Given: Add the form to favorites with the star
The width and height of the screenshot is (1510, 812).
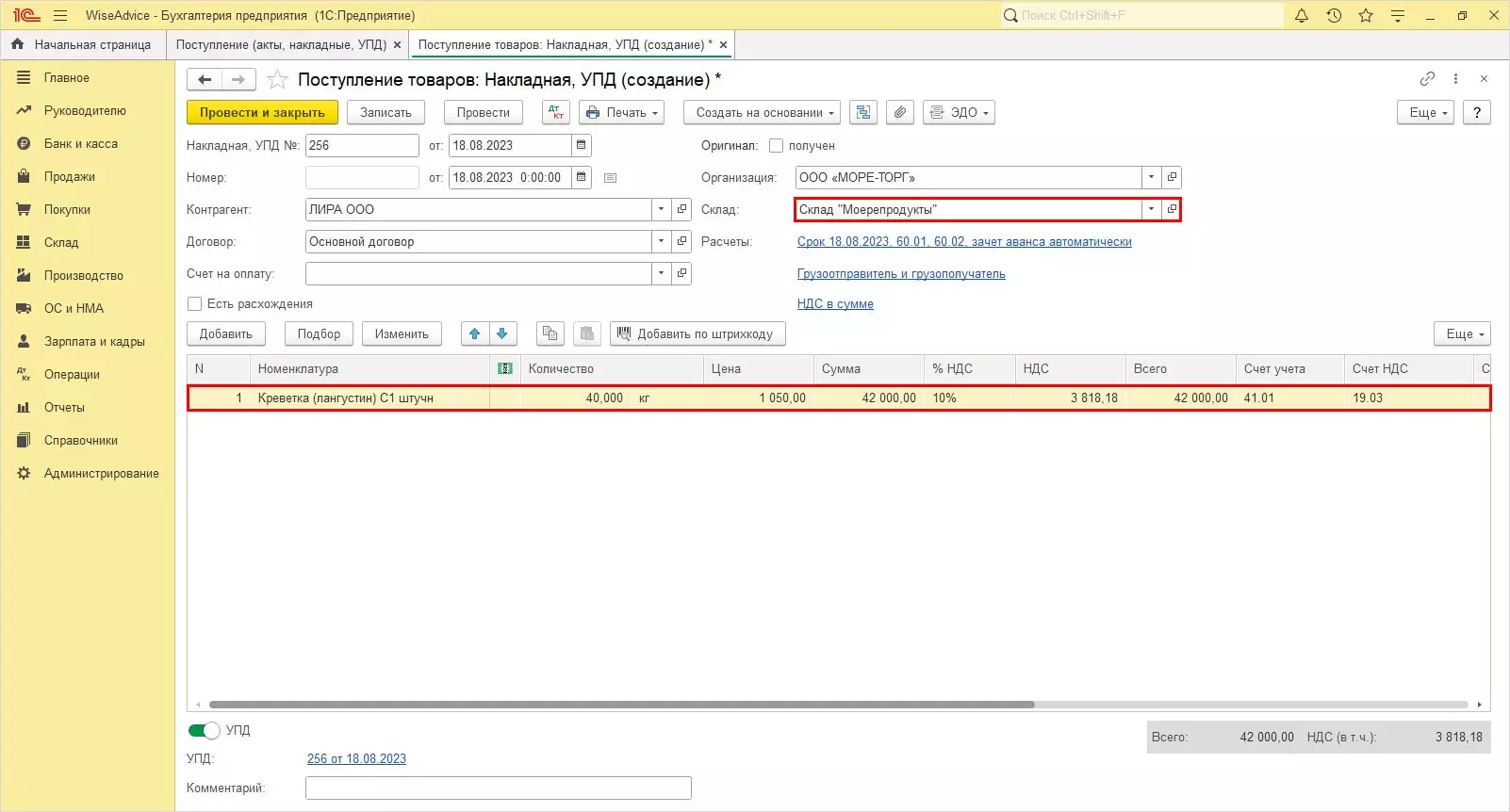Looking at the screenshot, I should [x=277, y=80].
